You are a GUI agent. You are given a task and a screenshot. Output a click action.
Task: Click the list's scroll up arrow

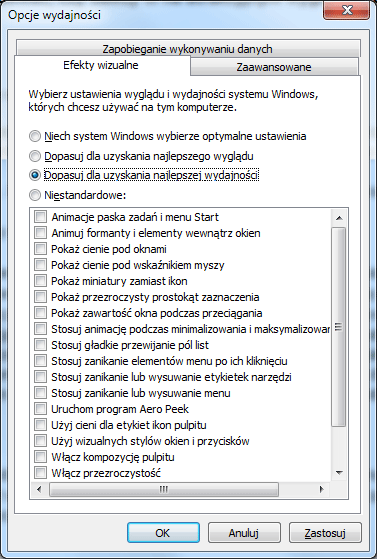(339, 217)
